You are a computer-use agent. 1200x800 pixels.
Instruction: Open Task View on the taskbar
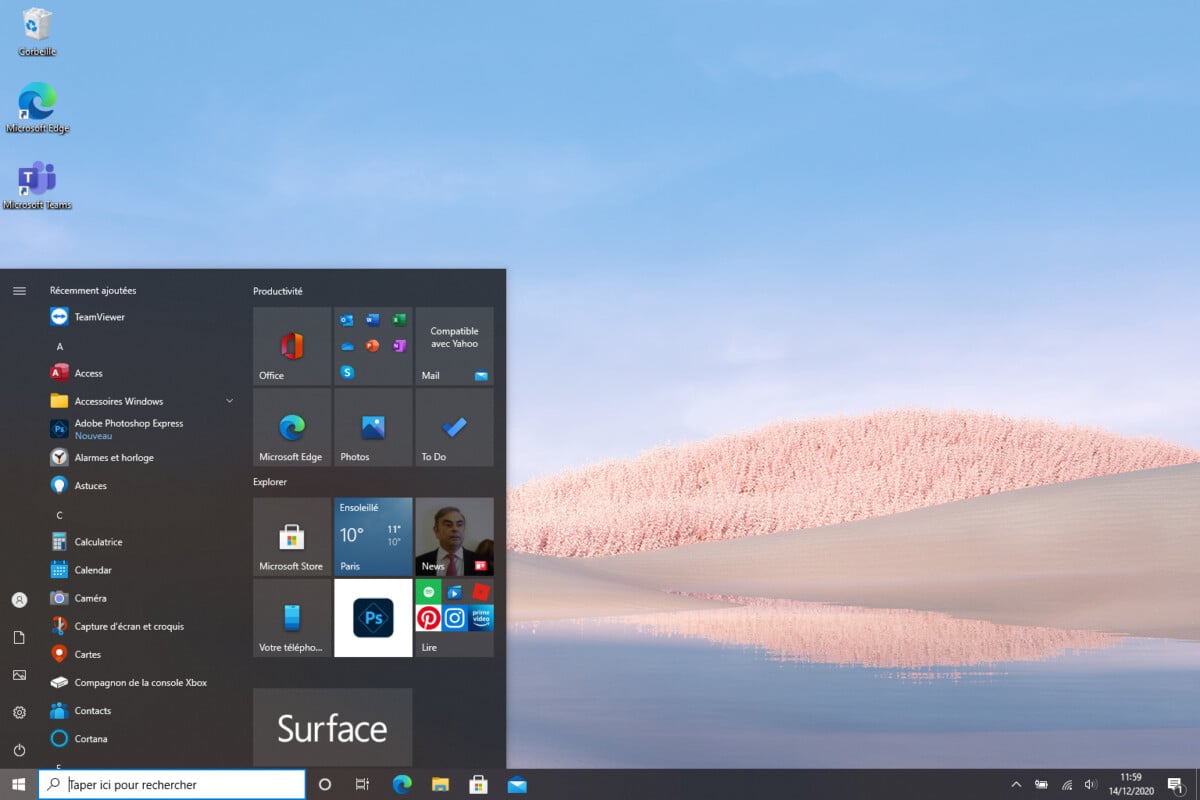(362, 785)
